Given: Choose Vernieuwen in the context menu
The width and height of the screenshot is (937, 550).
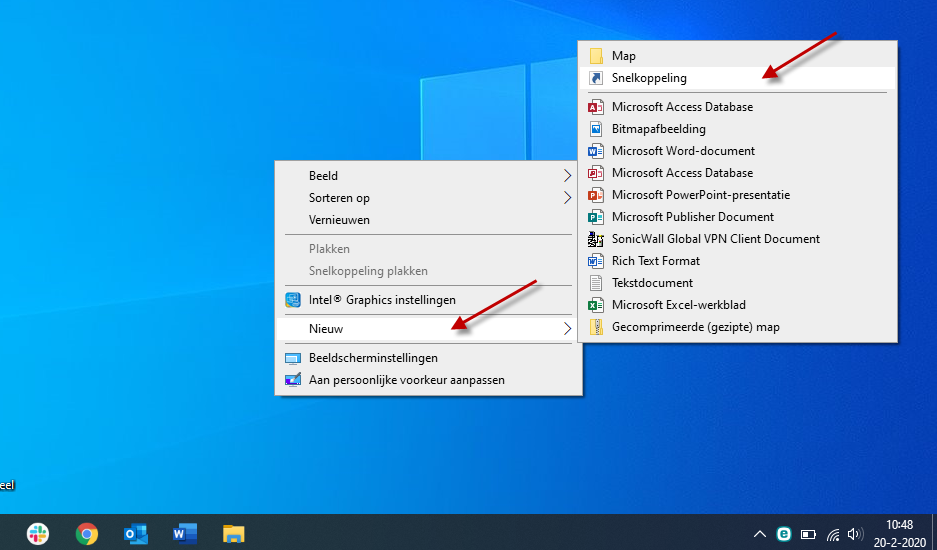Looking at the screenshot, I should pos(428,220).
